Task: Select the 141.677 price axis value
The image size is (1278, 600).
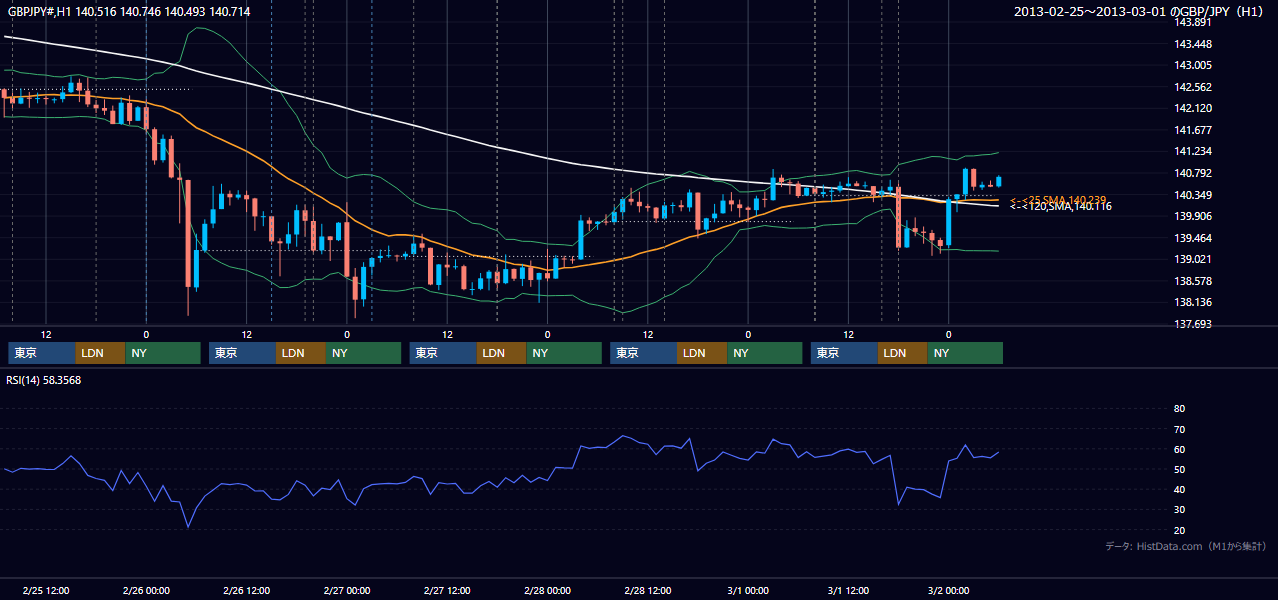Action: point(1193,130)
